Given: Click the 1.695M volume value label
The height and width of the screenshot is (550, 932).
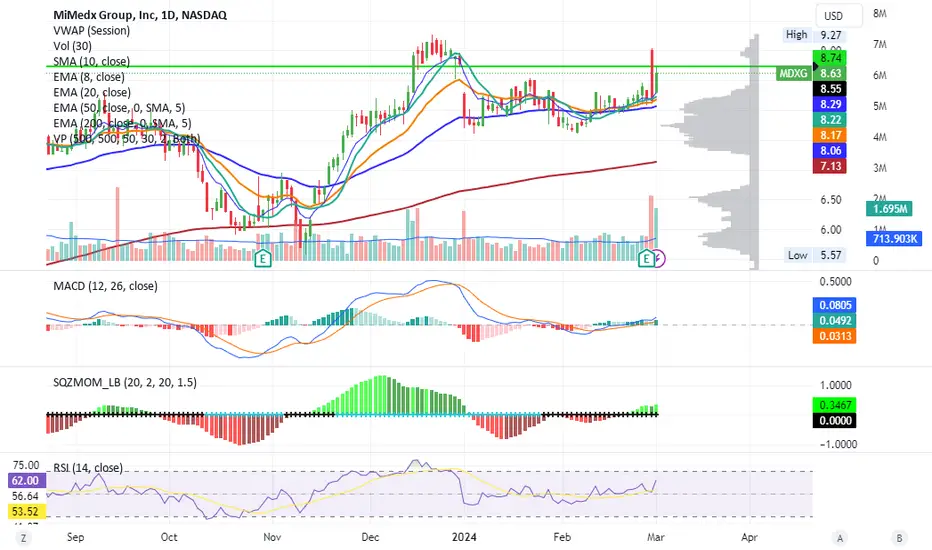Looking at the screenshot, I should [890, 209].
